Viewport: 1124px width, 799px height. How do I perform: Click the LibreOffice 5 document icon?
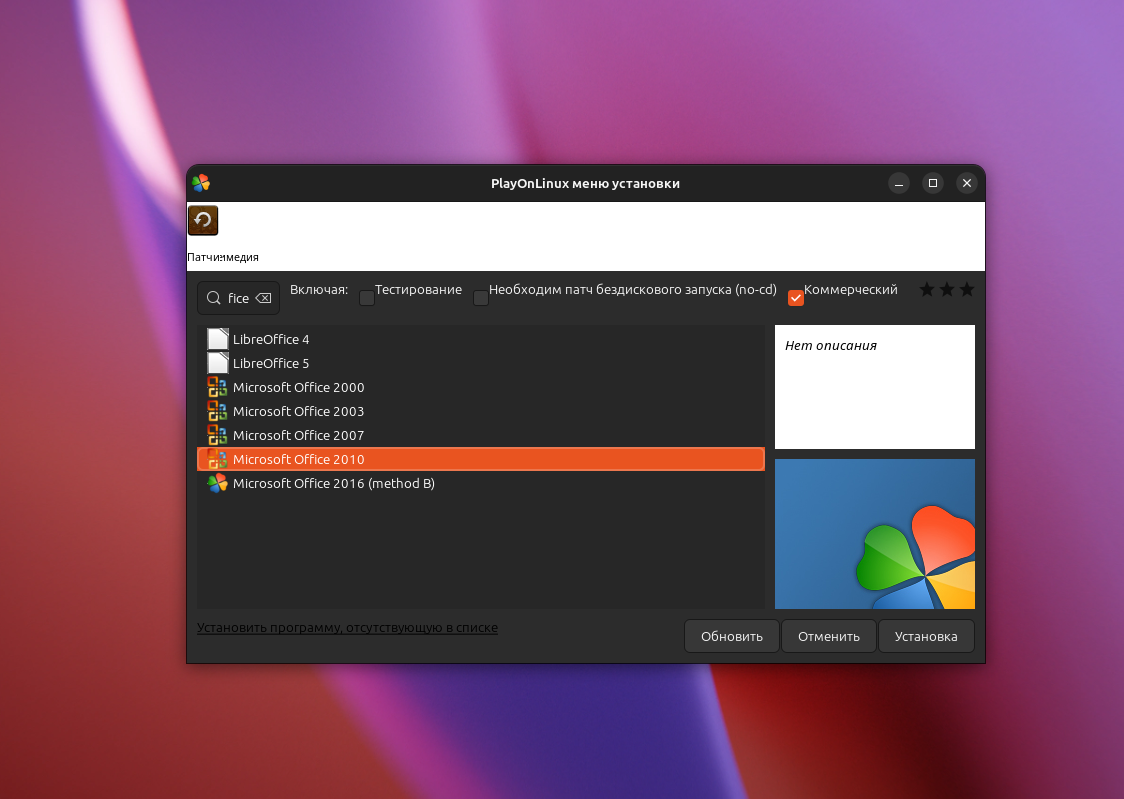tap(217, 363)
